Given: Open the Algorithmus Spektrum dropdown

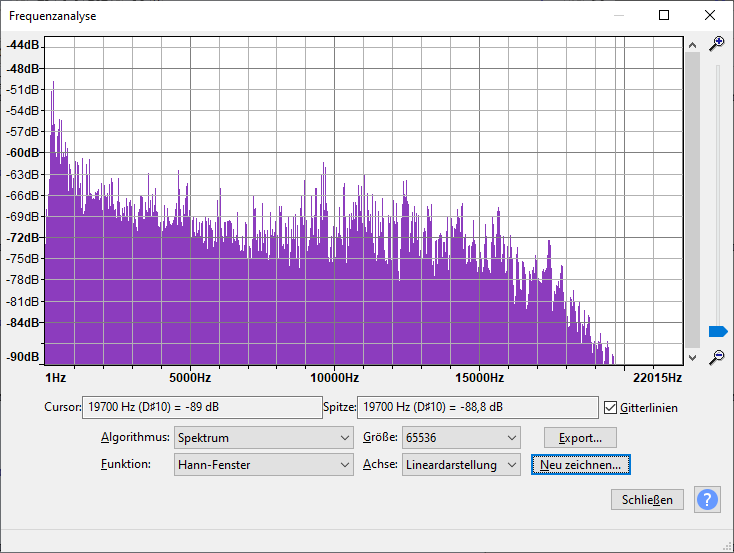Looking at the screenshot, I should pyautogui.click(x=264, y=438).
